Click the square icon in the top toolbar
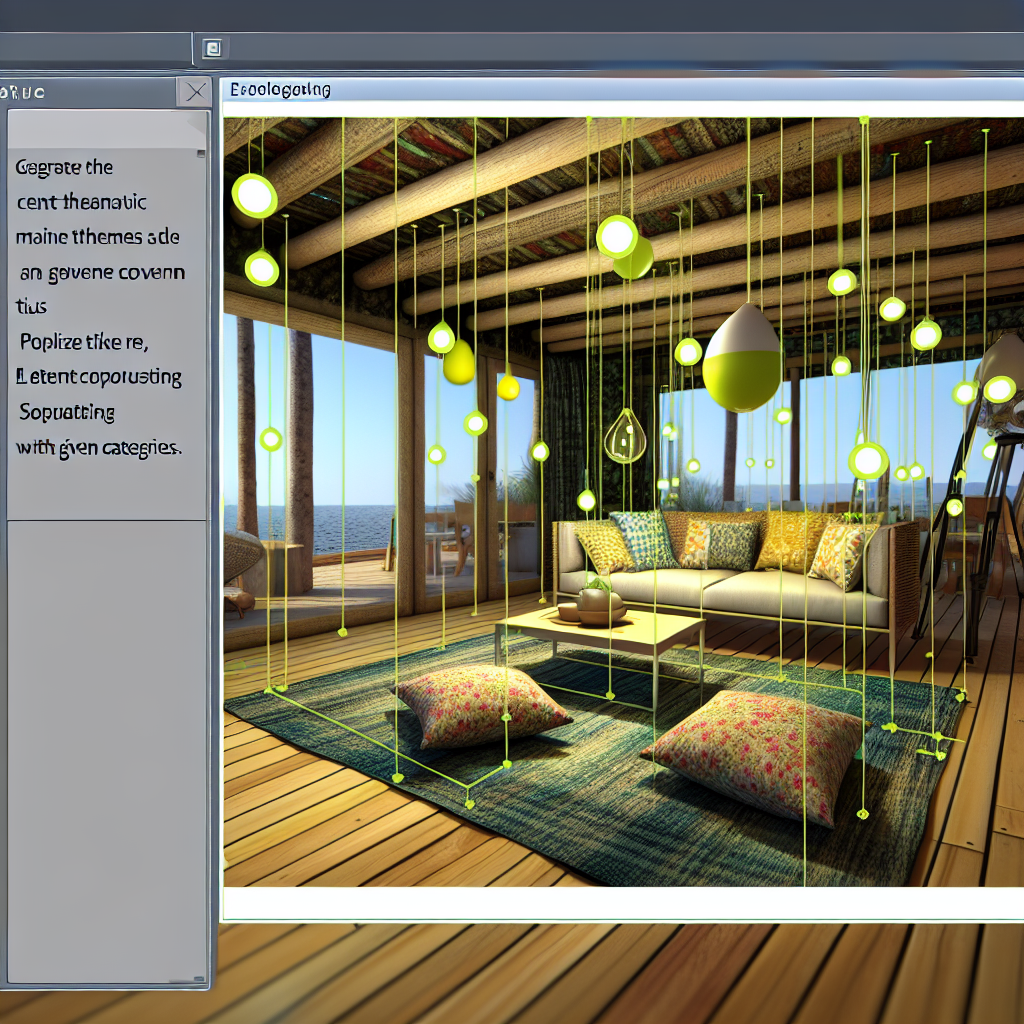The height and width of the screenshot is (1024, 1024). tap(212, 48)
